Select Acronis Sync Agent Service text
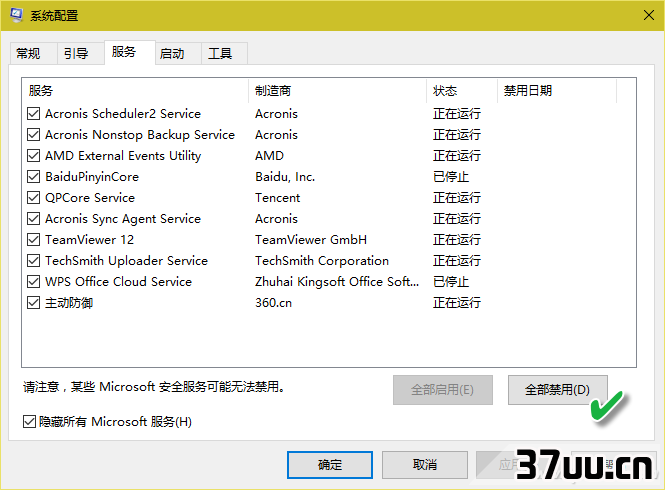 point(123,218)
